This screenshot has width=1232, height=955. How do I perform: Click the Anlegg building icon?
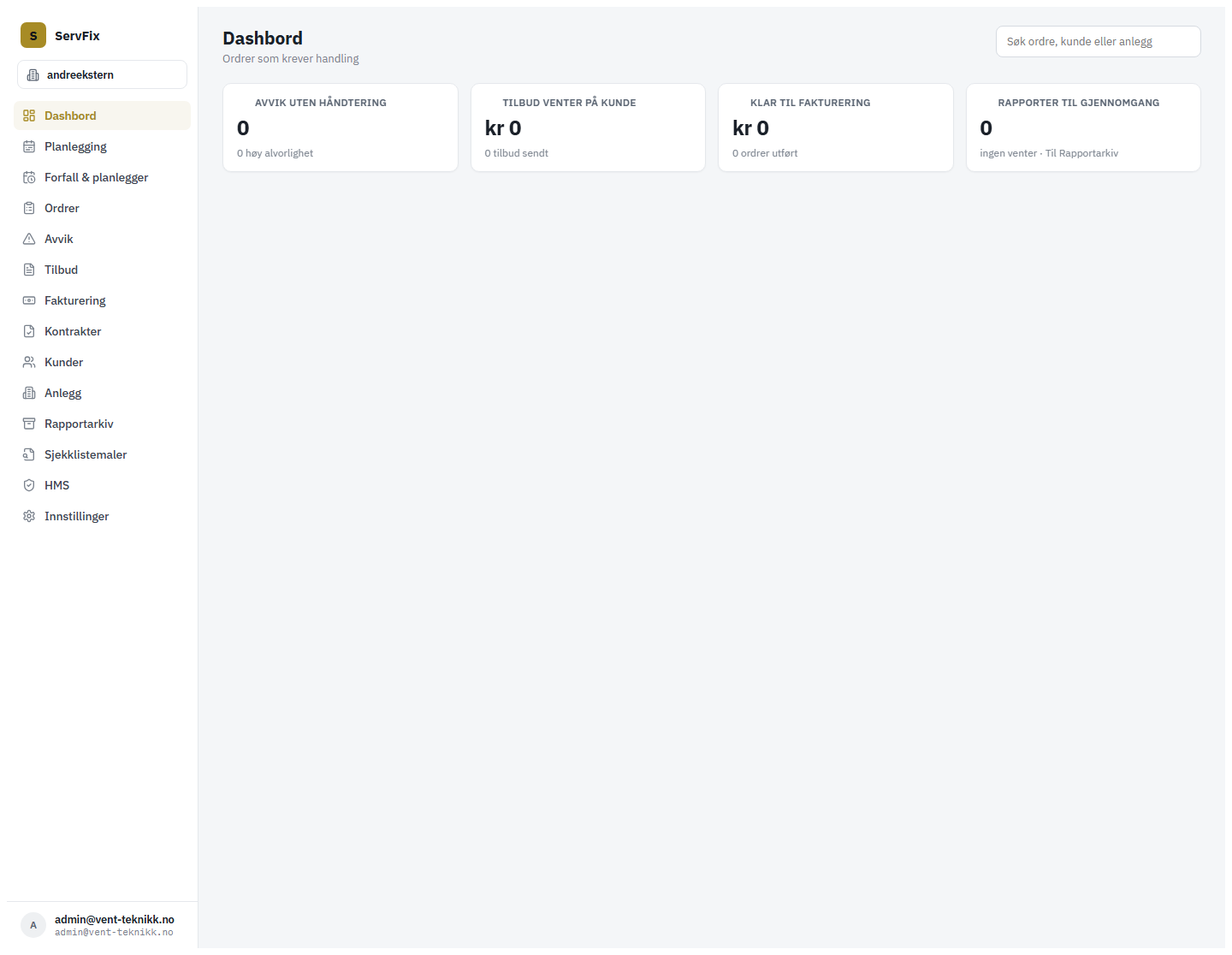(29, 393)
